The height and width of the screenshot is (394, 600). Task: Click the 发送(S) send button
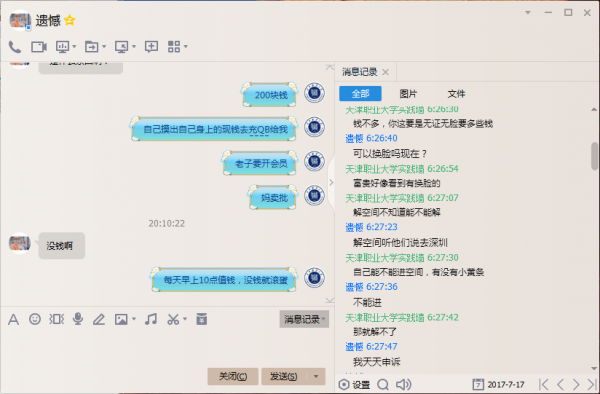285,376
